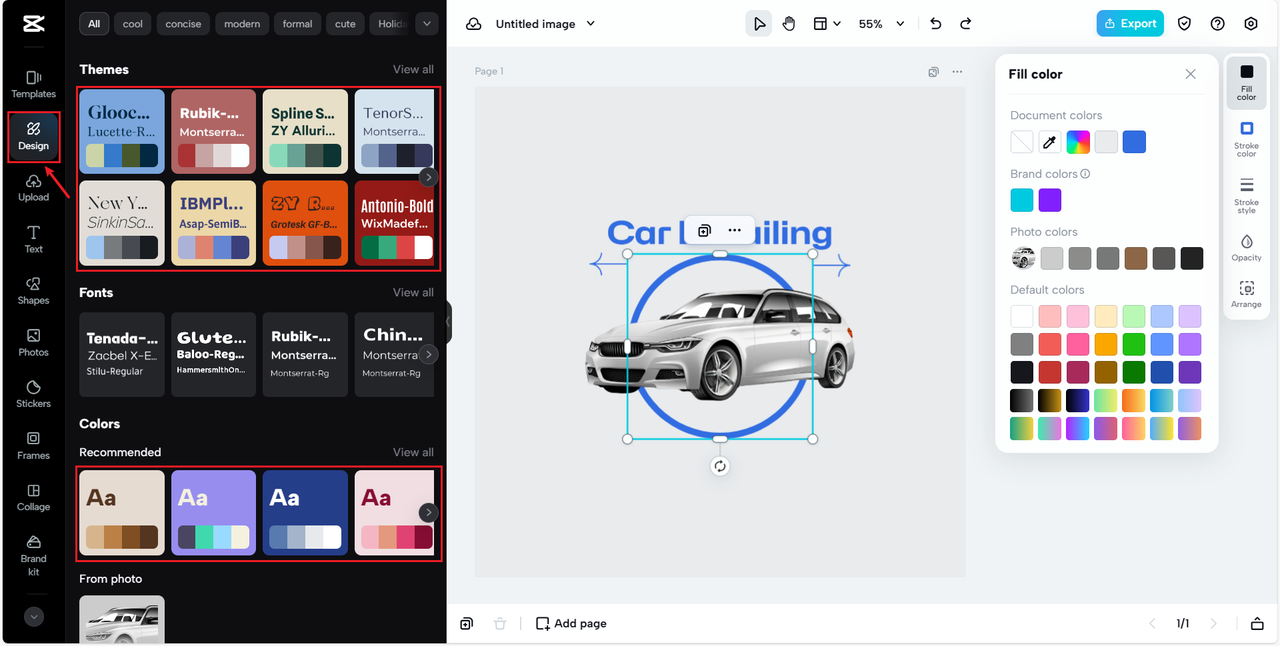Open the Templates sidebar panel
The width and height of the screenshot is (1280, 646).
coord(33,84)
